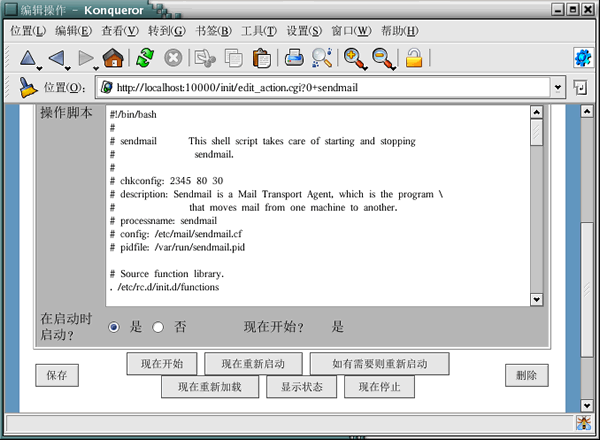This screenshot has width=600, height=440.
Task: Click script textarea scroll down arrow
Action: (x=536, y=300)
